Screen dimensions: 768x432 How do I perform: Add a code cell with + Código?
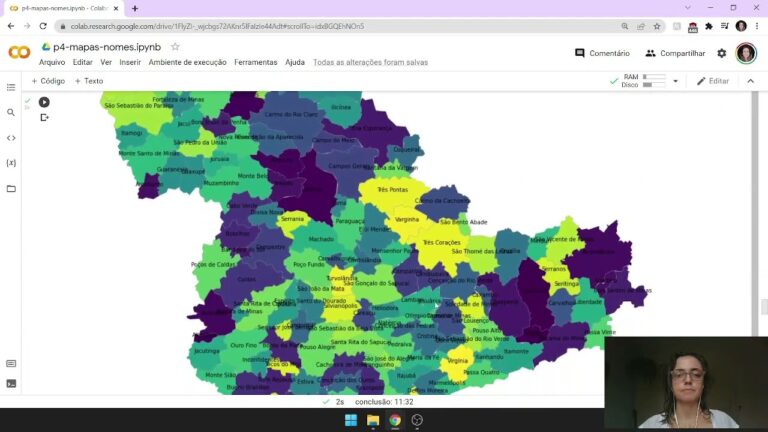coord(48,81)
